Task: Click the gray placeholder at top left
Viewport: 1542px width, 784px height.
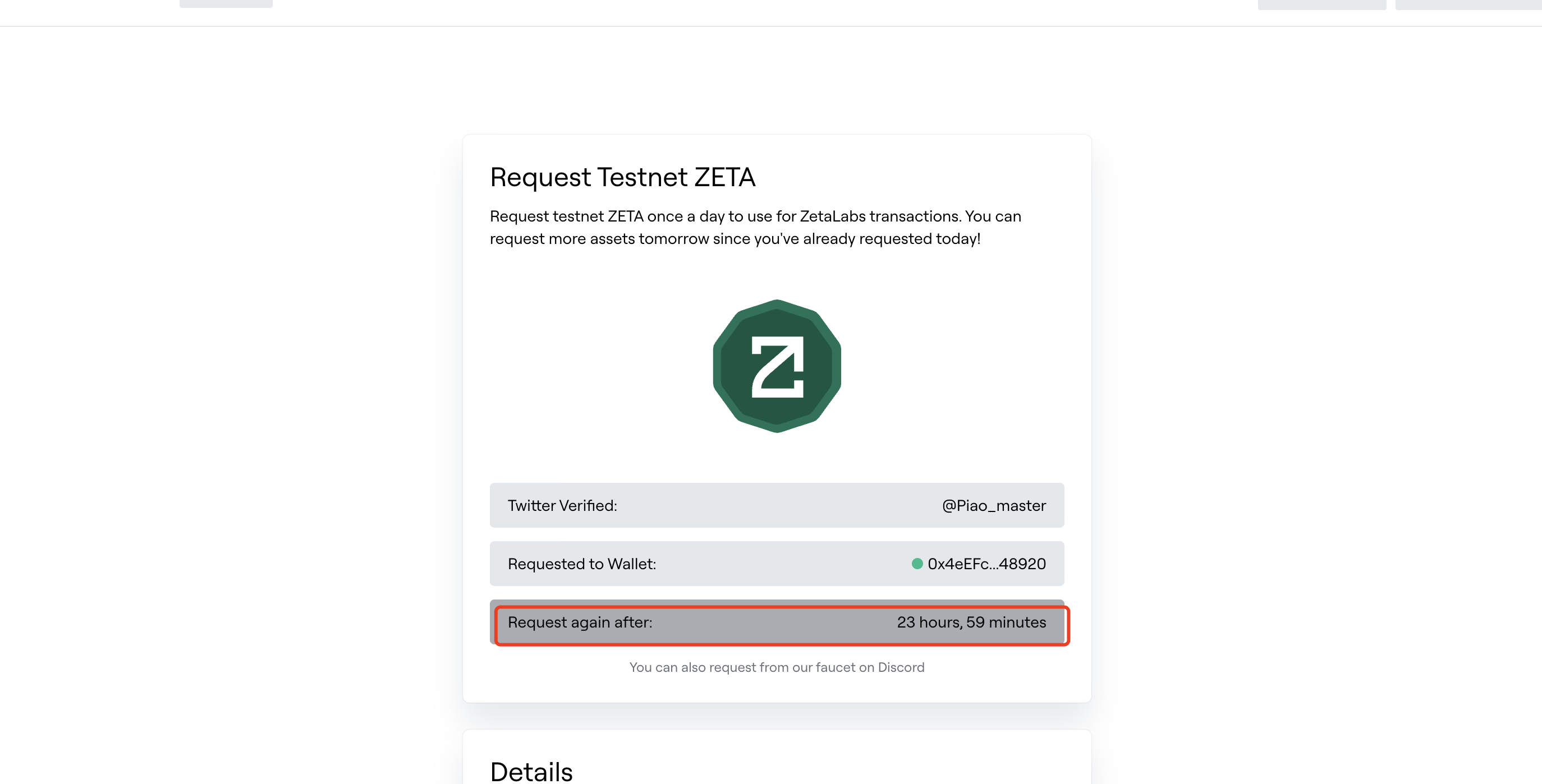Action: click(226, 3)
